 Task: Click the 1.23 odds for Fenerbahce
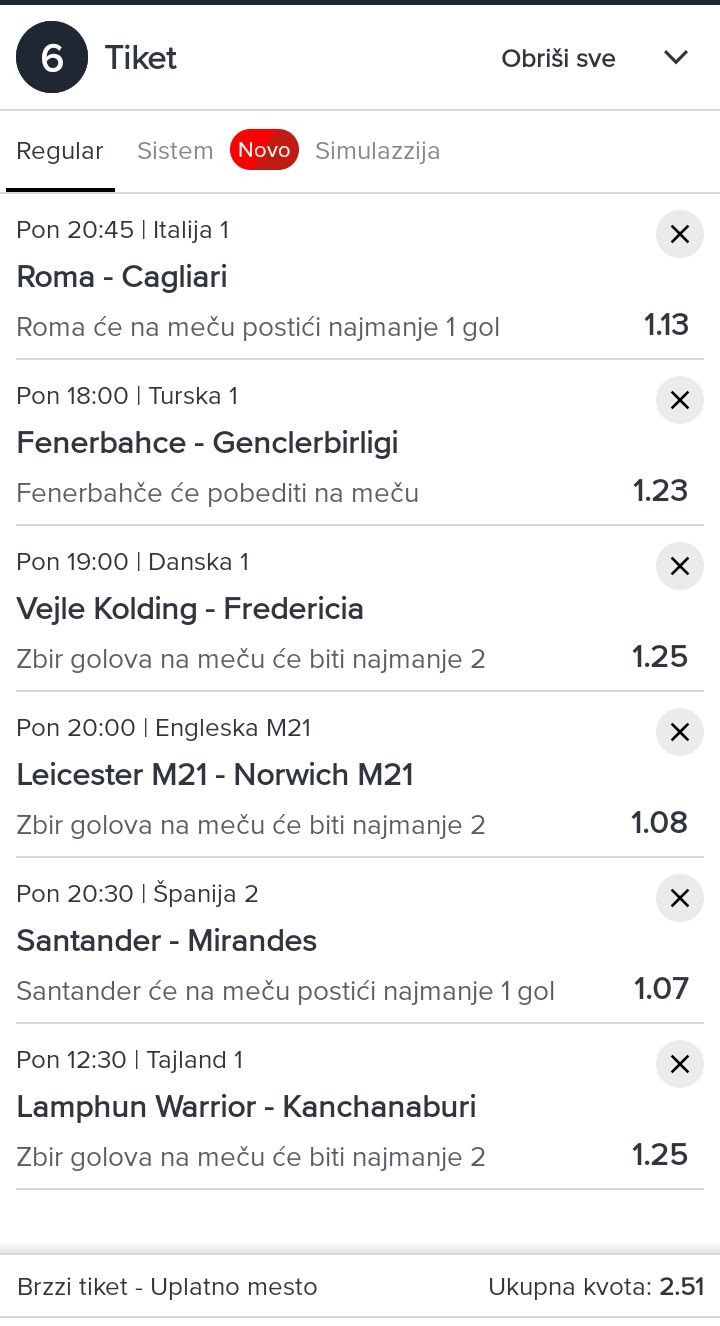coord(660,491)
